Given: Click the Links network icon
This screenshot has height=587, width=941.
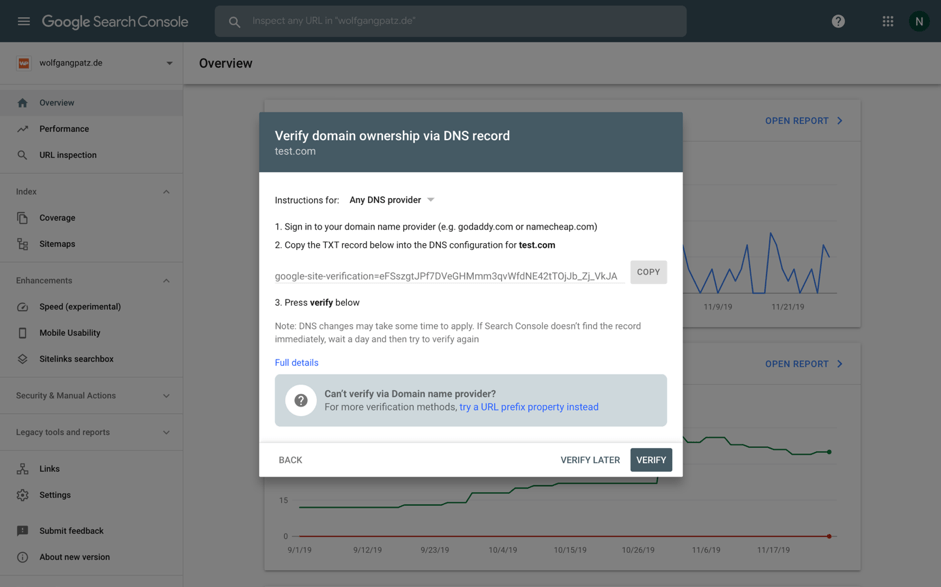Looking at the screenshot, I should pyautogui.click(x=22, y=469).
